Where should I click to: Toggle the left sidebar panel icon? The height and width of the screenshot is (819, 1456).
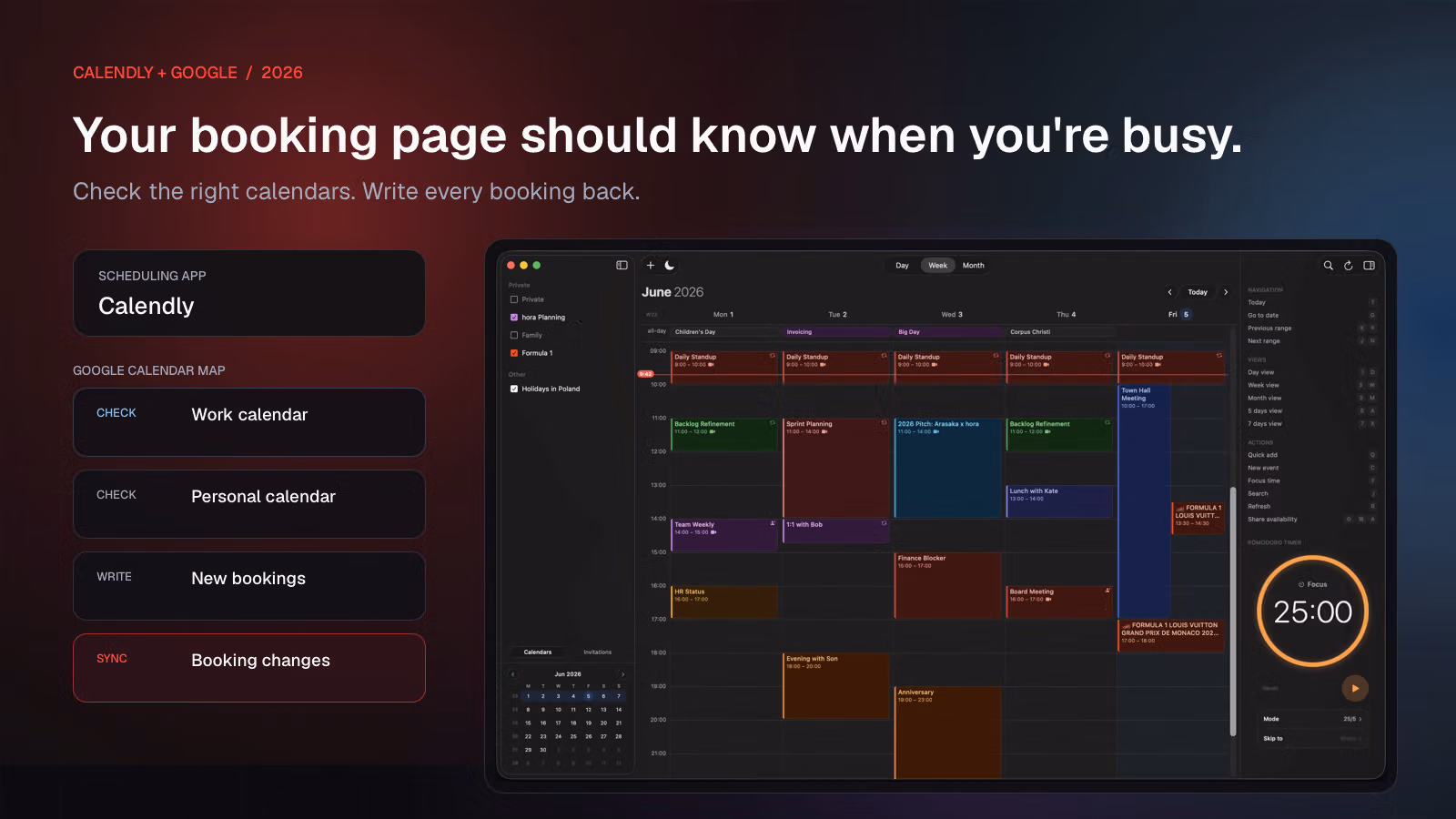tap(622, 265)
